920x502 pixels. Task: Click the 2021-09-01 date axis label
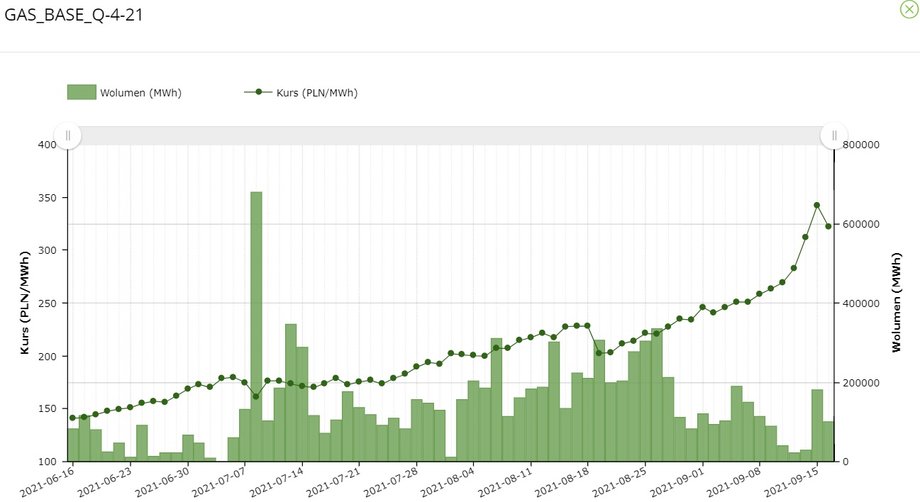676,482
